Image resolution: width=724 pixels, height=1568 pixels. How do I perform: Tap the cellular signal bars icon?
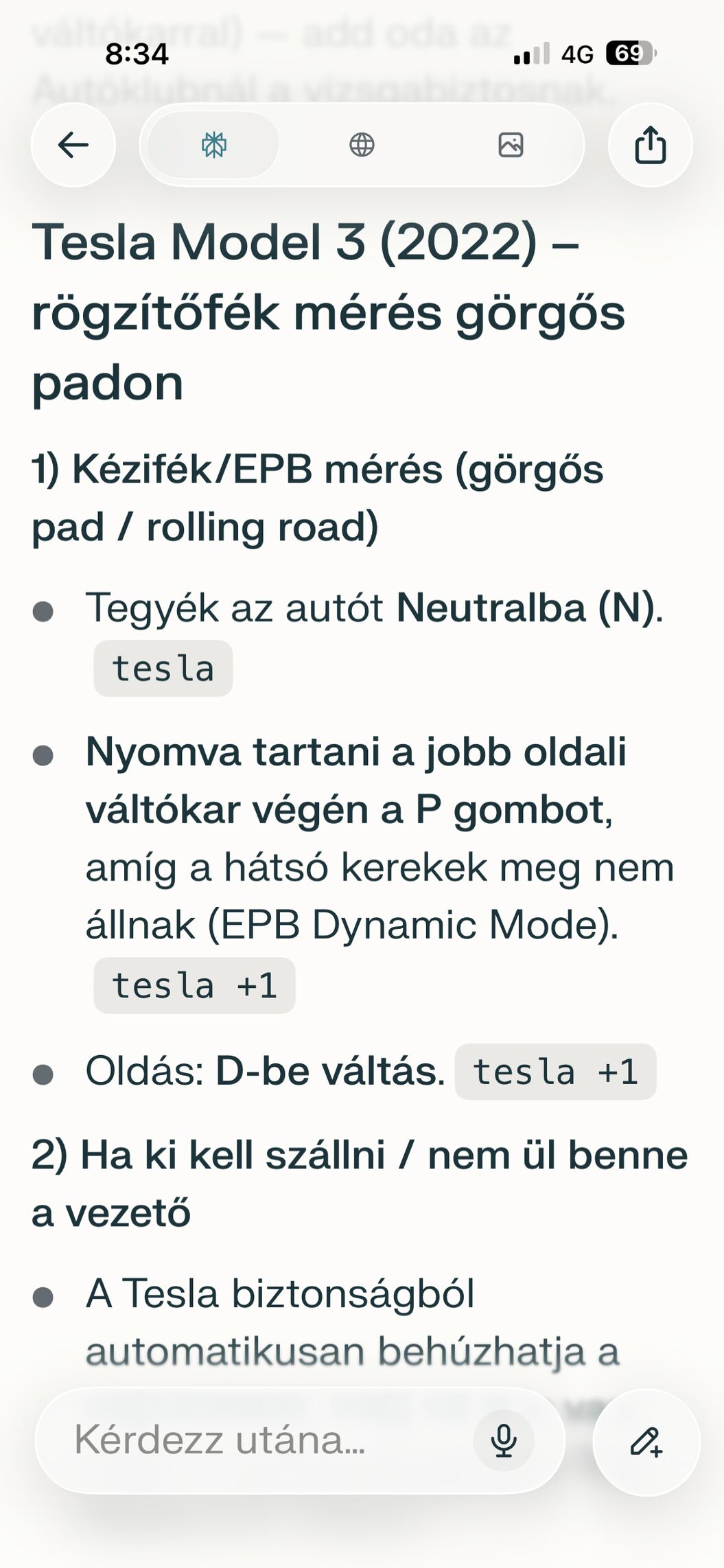coord(531,54)
